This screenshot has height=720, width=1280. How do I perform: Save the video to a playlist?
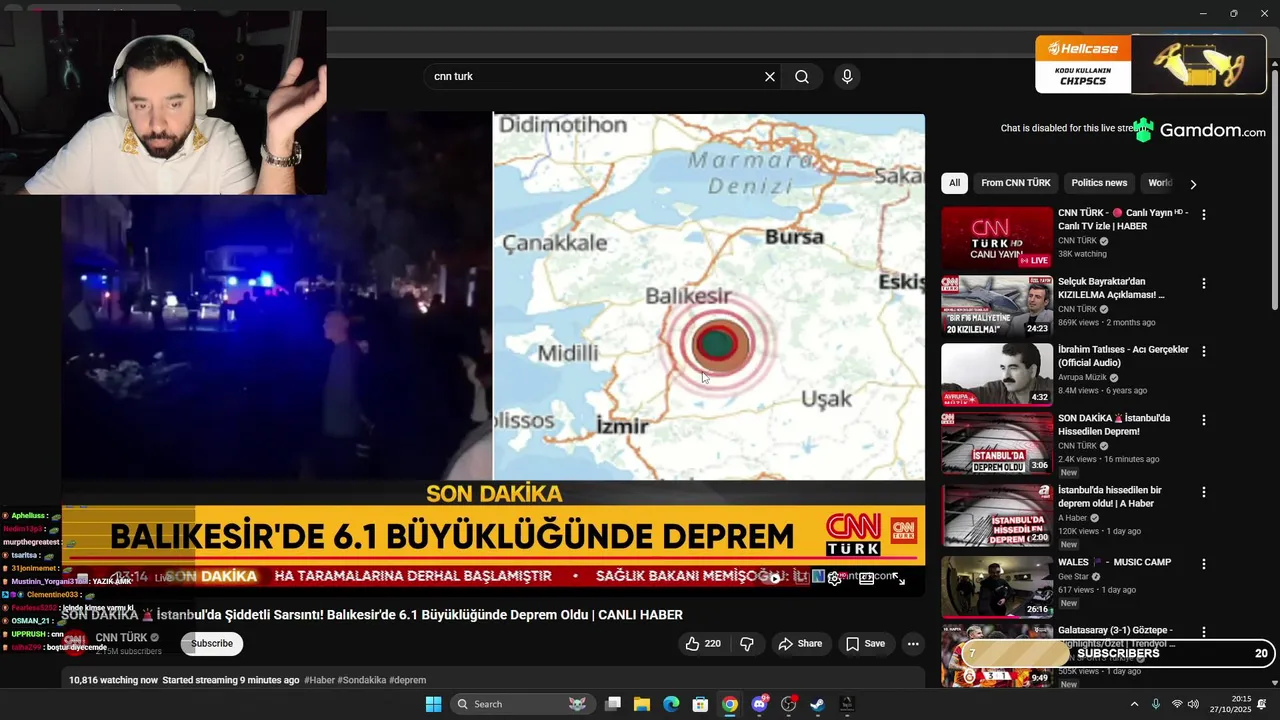coord(866,644)
